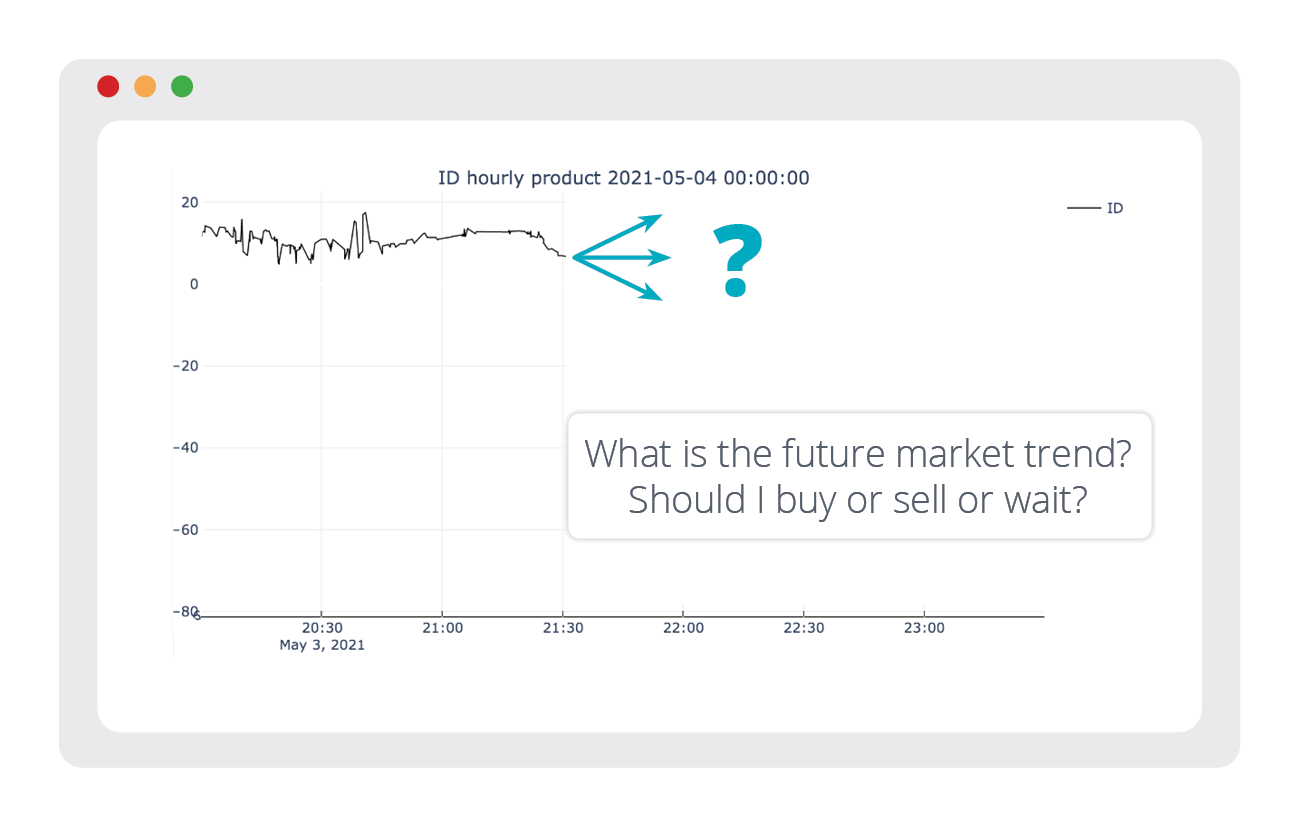Click the downward-pointing teal arrow tip
1299x827 pixels.
[653, 294]
